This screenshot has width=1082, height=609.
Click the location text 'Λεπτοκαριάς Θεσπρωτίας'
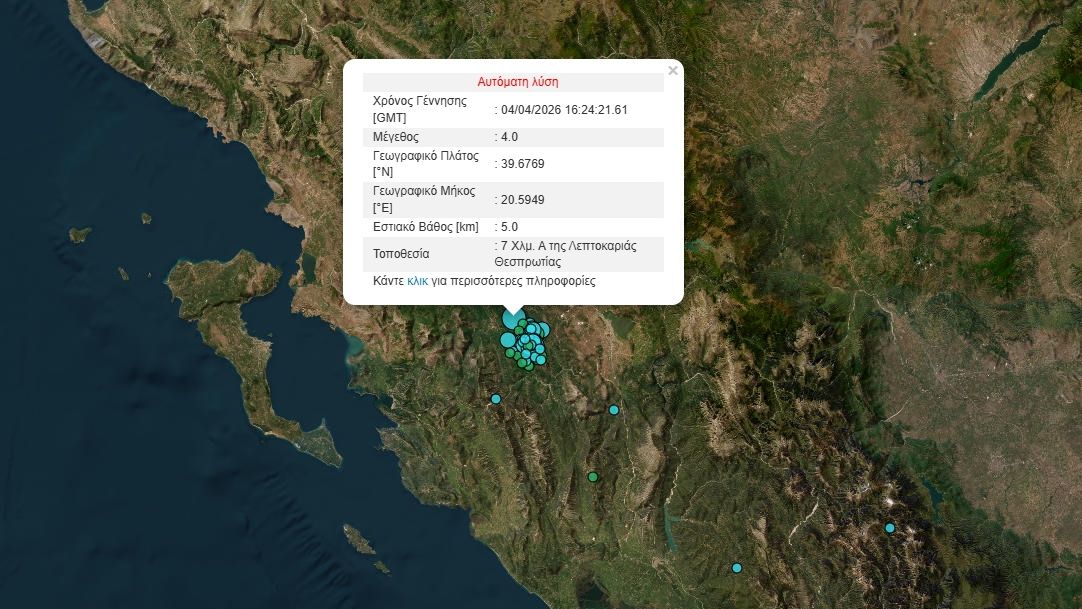click(567, 254)
